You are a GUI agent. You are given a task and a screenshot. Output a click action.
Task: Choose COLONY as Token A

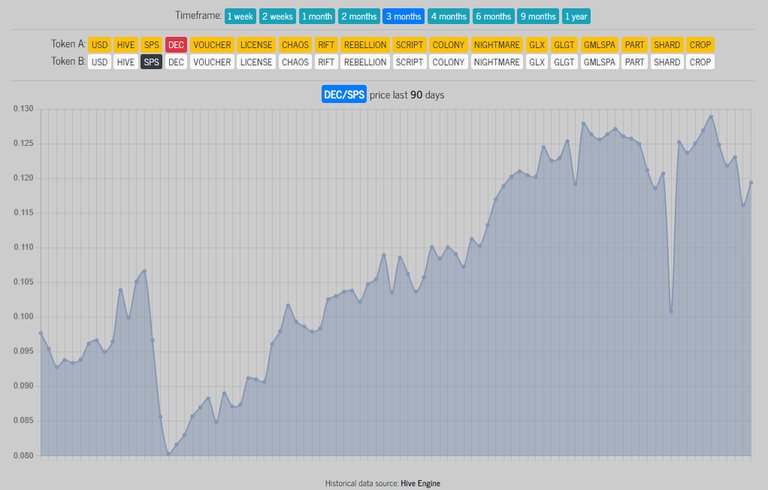pos(449,45)
